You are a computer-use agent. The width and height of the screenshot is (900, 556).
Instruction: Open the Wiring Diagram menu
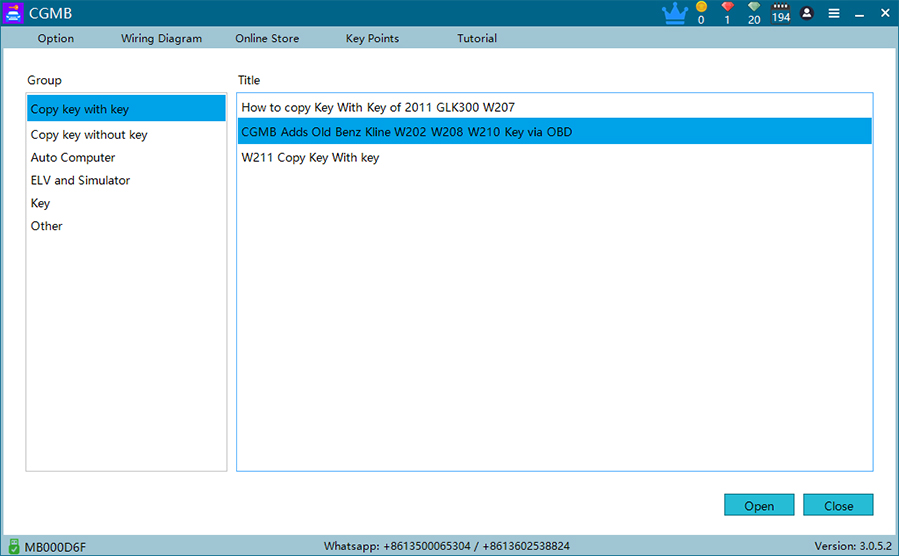pyautogui.click(x=161, y=39)
